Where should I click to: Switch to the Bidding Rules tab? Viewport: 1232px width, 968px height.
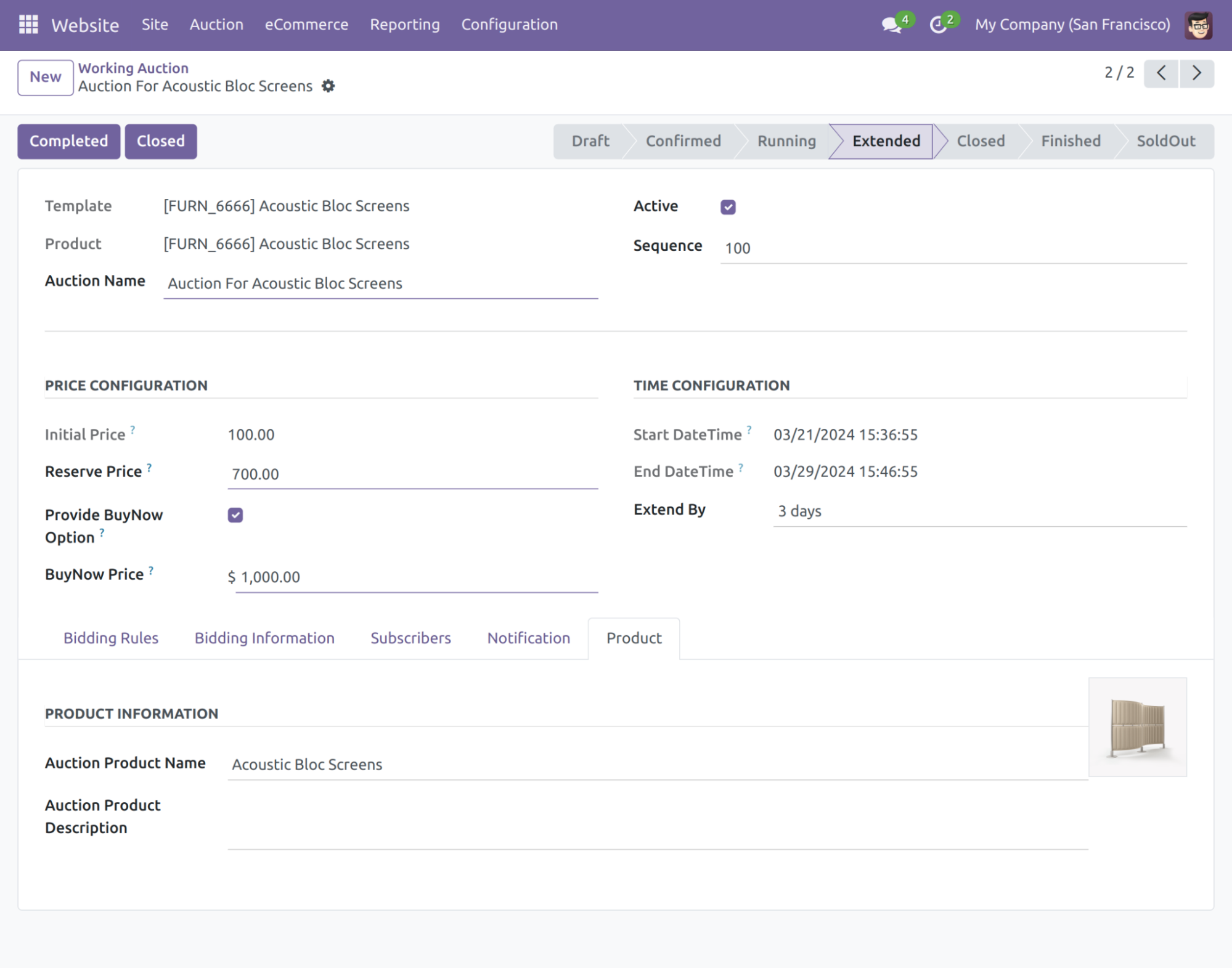coord(111,638)
